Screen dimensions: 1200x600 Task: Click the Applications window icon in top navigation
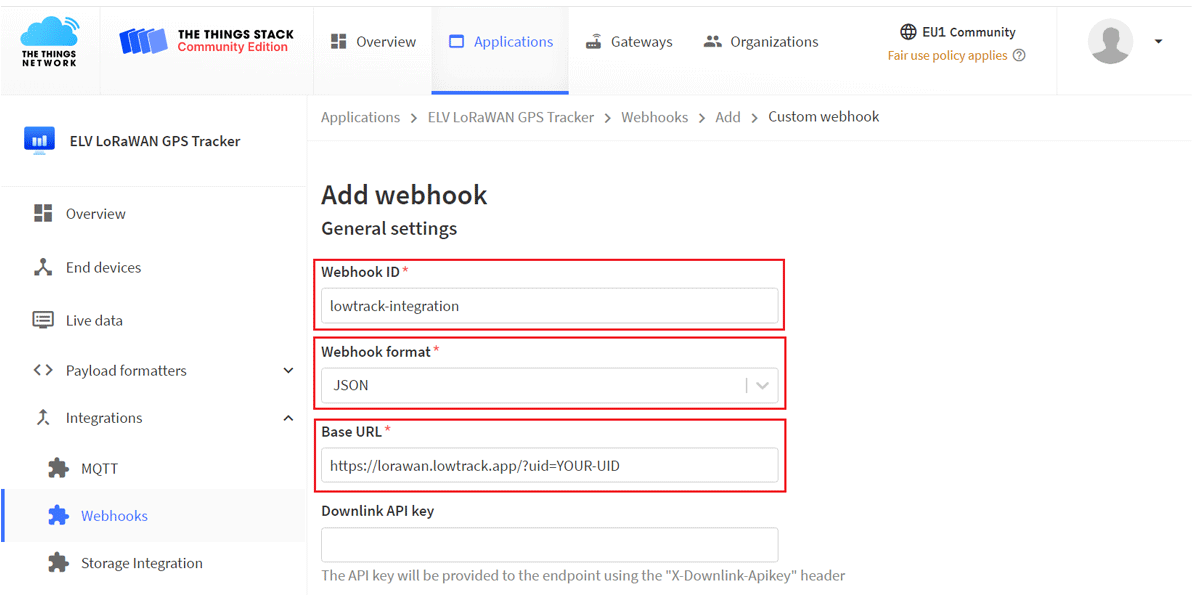(457, 42)
